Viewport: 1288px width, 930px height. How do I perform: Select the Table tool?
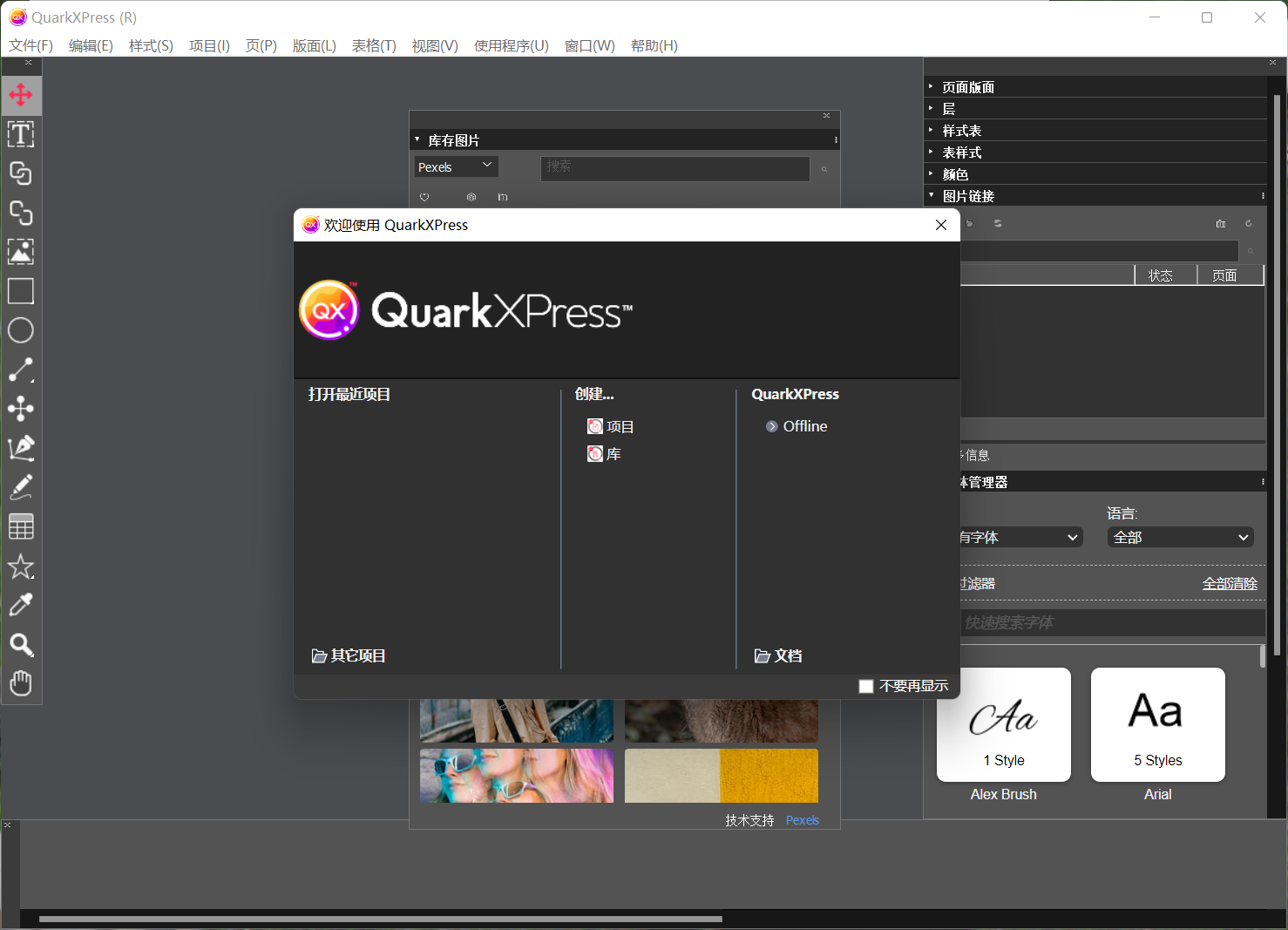[x=21, y=526]
